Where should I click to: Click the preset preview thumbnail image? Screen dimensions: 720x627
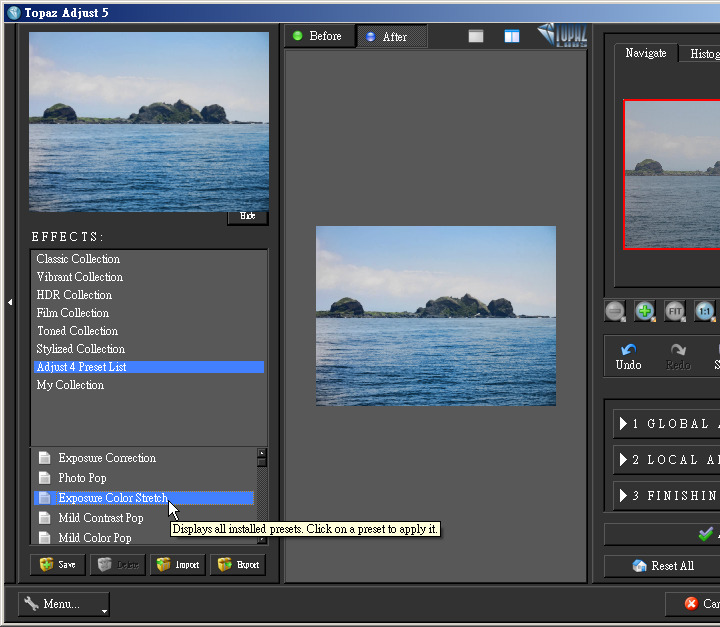149,122
